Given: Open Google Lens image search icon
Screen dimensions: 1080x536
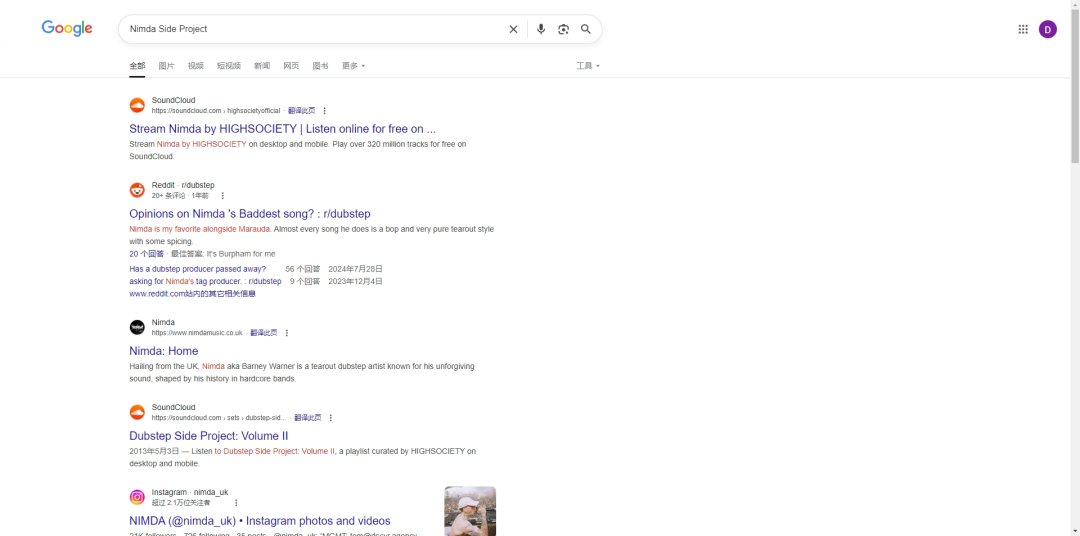Looking at the screenshot, I should point(563,29).
